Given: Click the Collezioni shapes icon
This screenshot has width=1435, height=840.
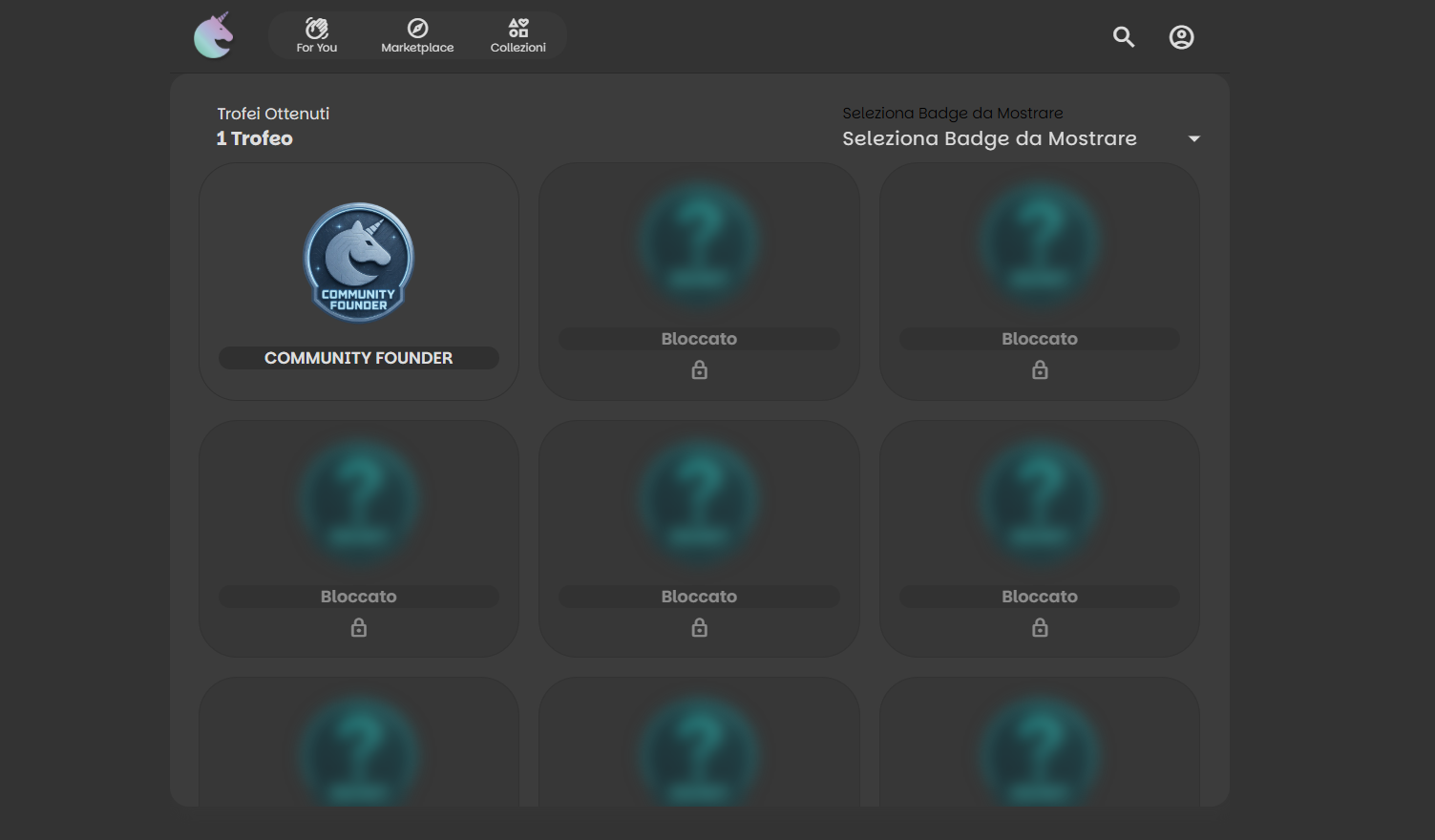Looking at the screenshot, I should point(518,28).
